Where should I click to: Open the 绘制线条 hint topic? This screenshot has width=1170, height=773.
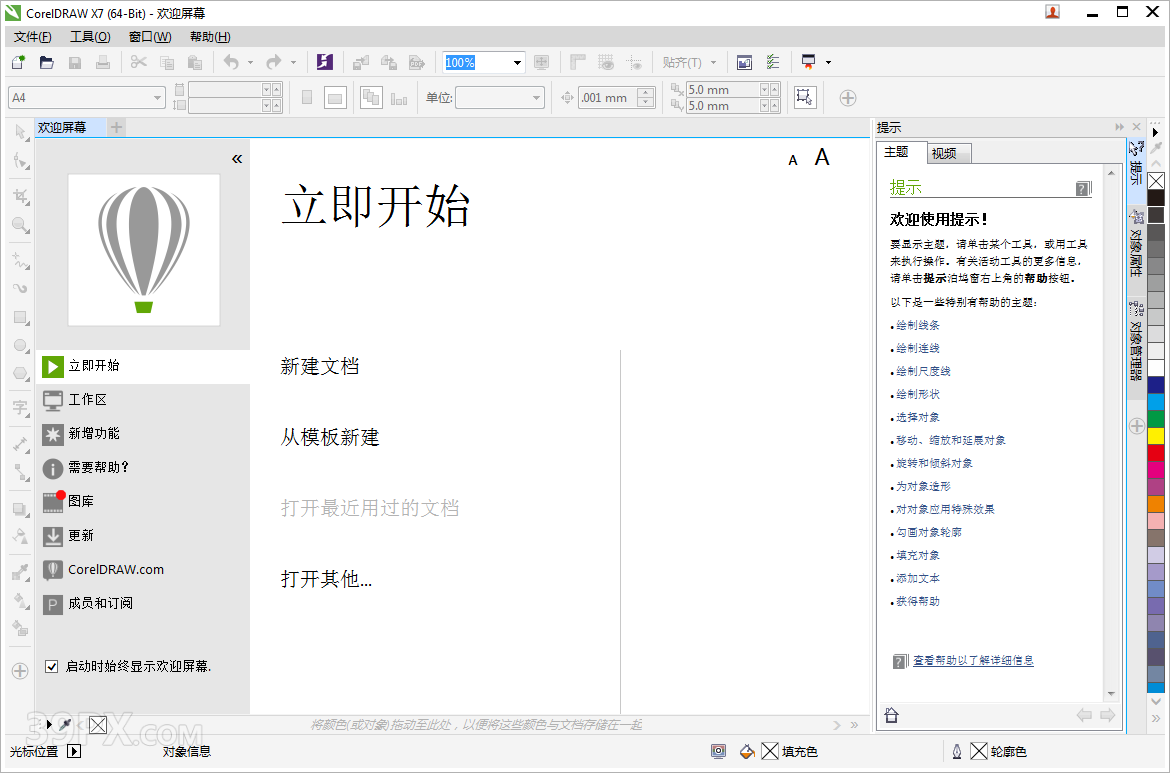(x=918, y=325)
